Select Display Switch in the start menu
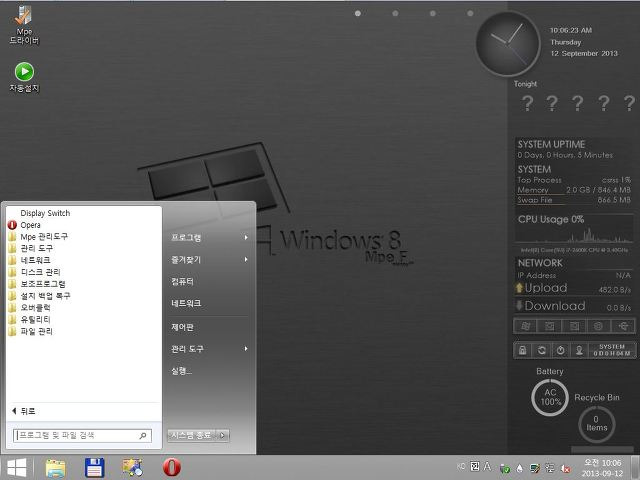This screenshot has height=480, width=640. [45, 213]
